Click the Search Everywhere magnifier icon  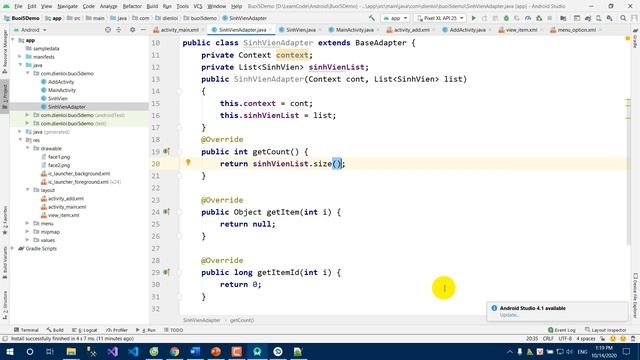tap(623, 18)
